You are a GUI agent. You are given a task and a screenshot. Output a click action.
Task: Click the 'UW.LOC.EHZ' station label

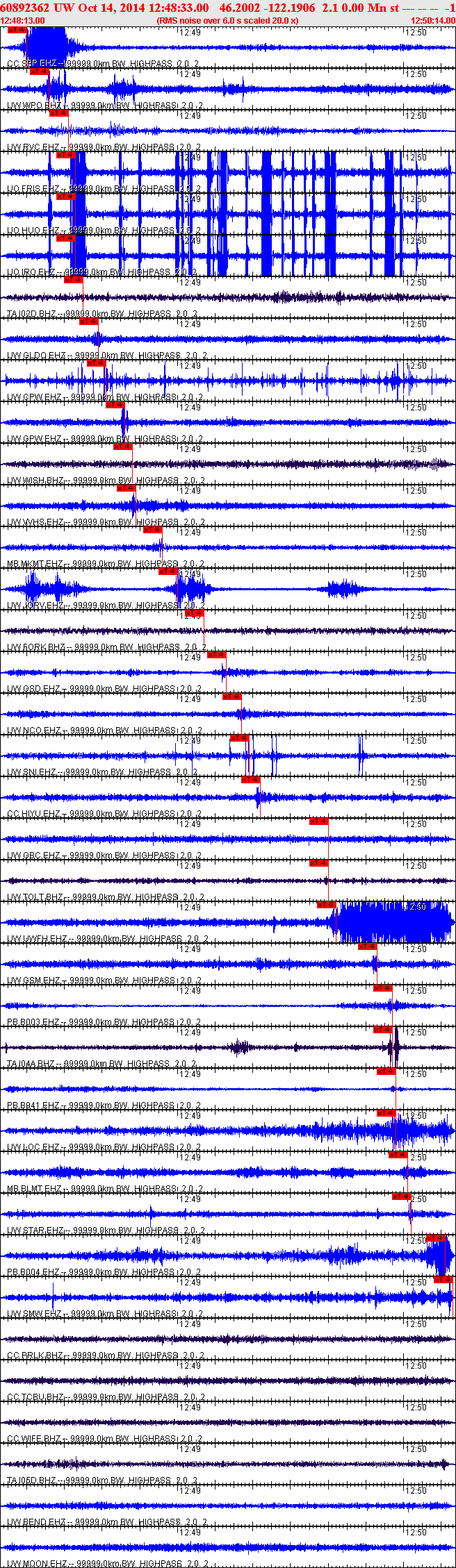pos(34,1147)
